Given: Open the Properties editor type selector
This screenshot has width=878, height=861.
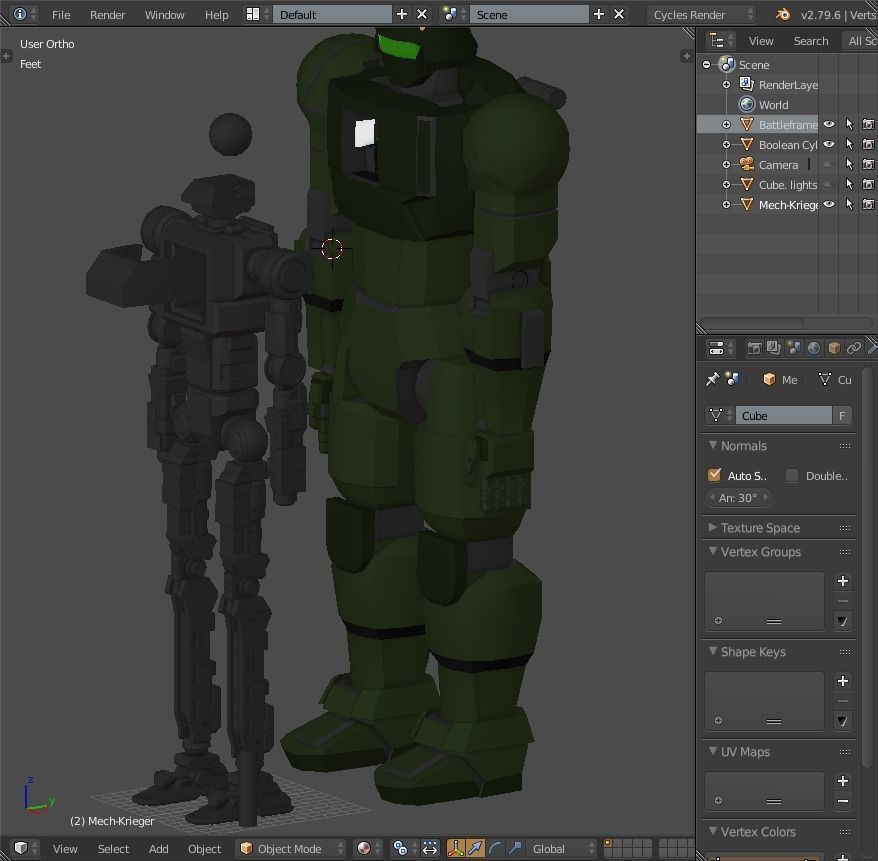Looking at the screenshot, I should (721, 348).
